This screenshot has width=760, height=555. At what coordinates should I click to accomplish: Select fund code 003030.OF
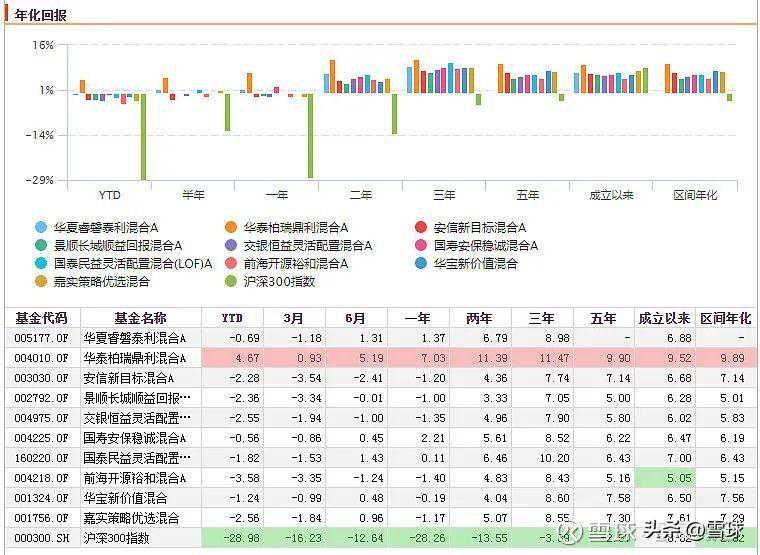click(x=42, y=378)
